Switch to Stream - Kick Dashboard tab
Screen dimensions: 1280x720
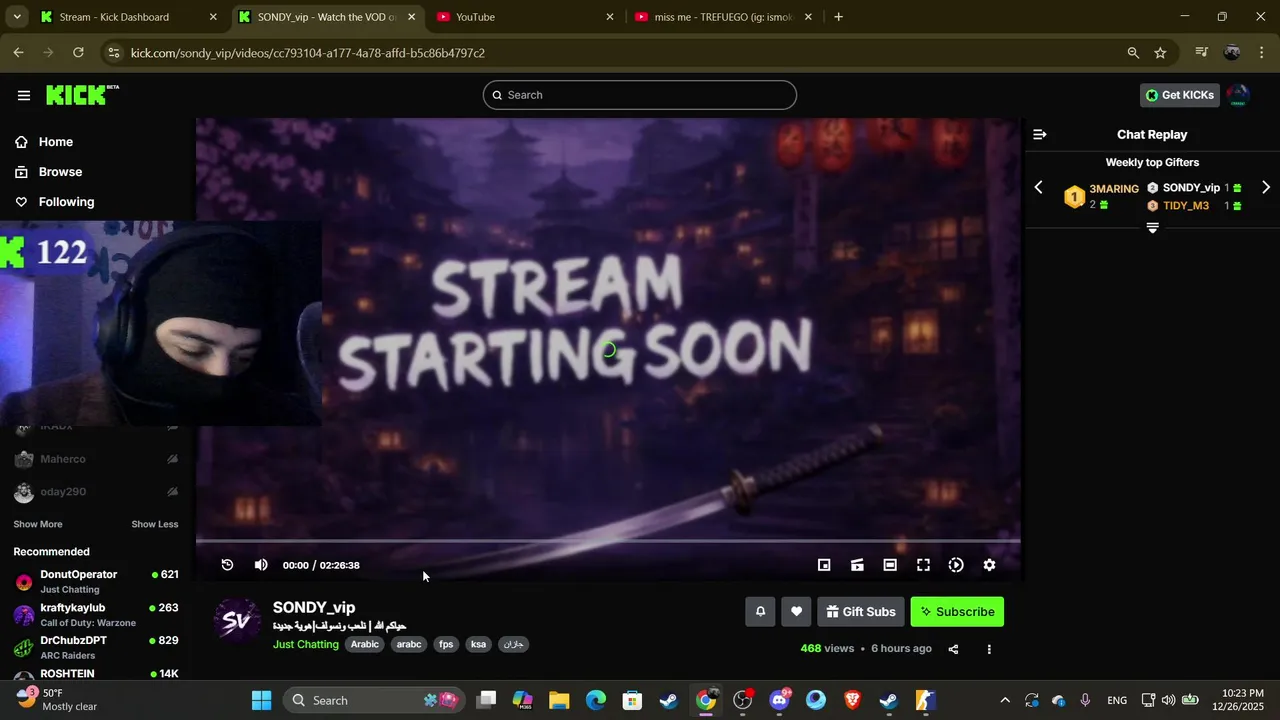point(128,17)
